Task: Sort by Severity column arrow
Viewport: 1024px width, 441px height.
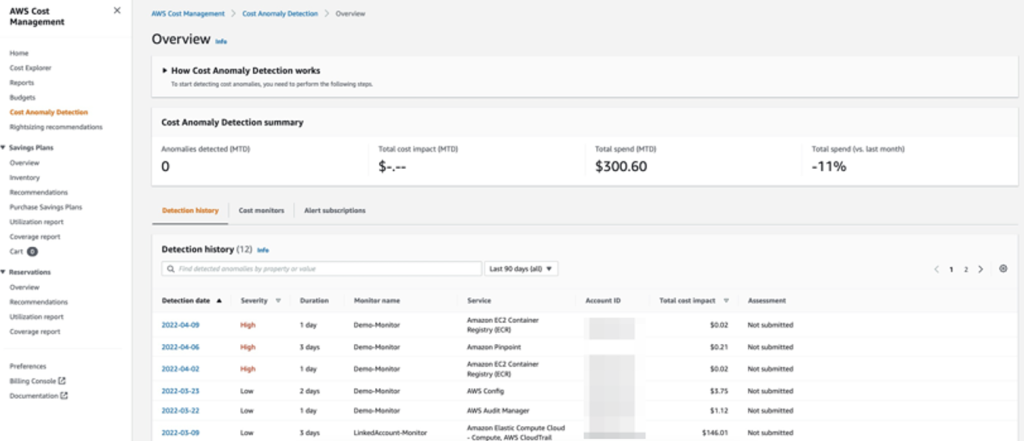Action: (278, 301)
